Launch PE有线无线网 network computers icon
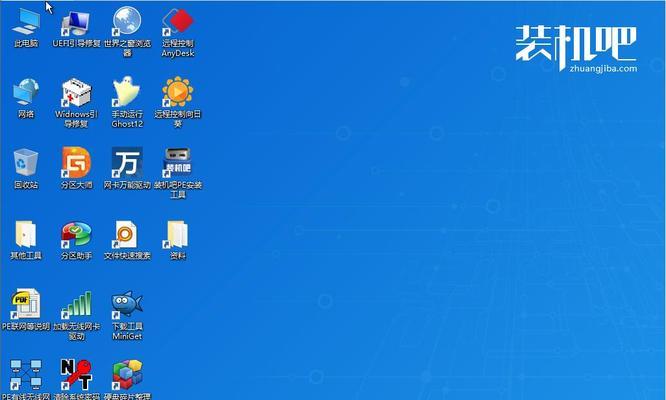Viewport: 666px width, 400px height. (25, 375)
